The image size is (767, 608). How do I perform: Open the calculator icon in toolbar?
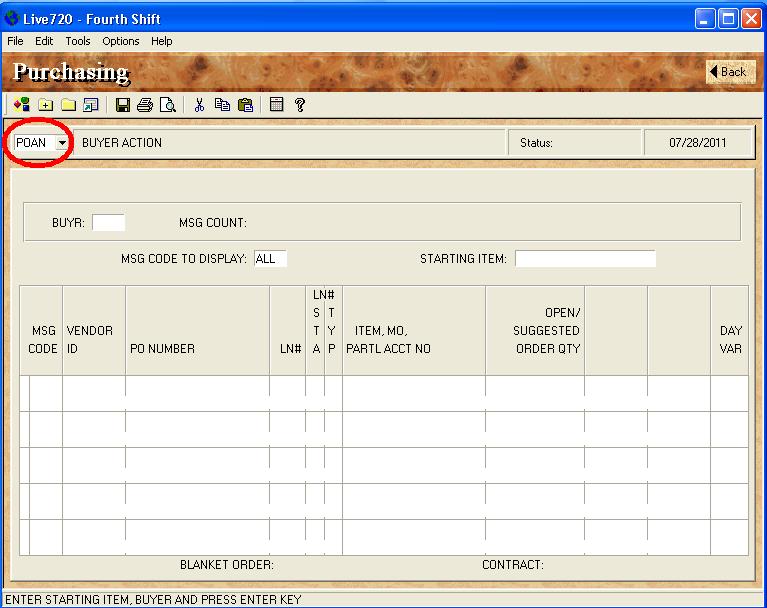click(x=277, y=105)
